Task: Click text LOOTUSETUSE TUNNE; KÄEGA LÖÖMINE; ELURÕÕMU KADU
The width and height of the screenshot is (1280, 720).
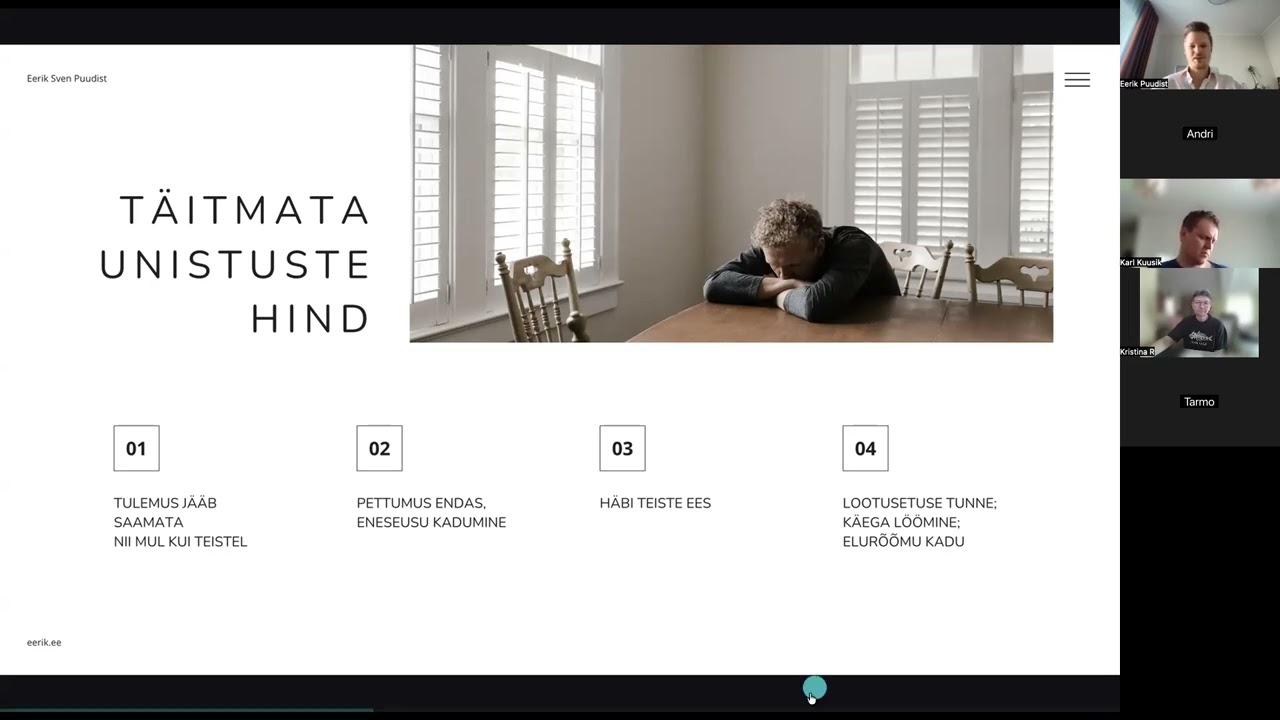Action: [x=919, y=522]
